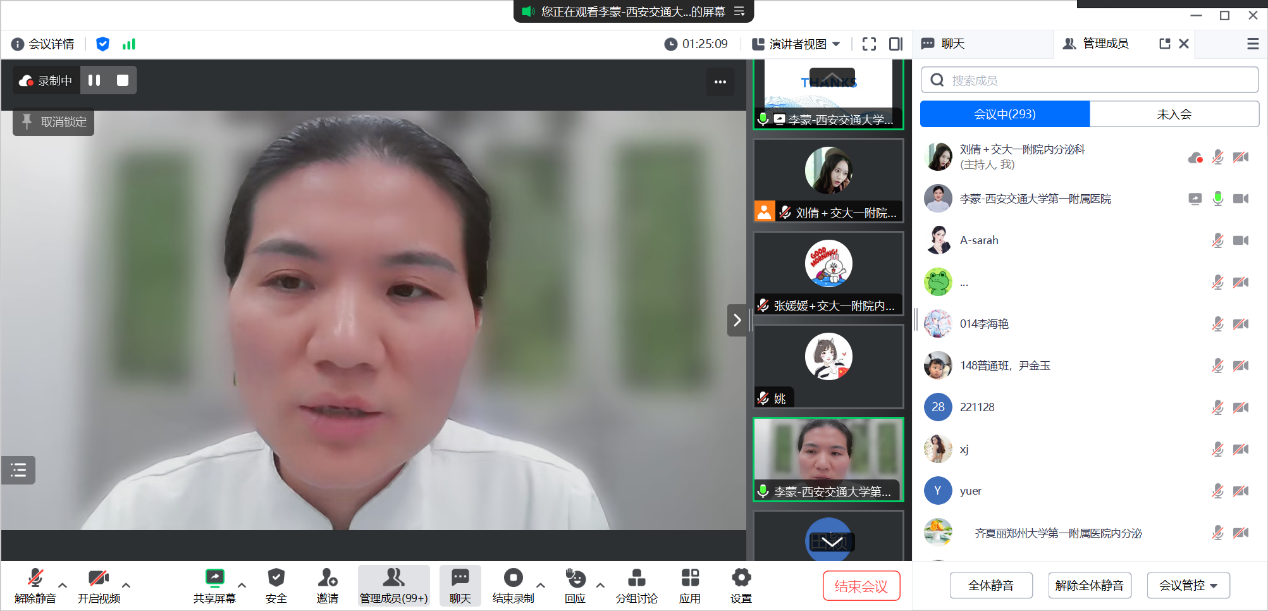Open 回应 reactions
This screenshot has height=611, width=1268.
(575, 586)
